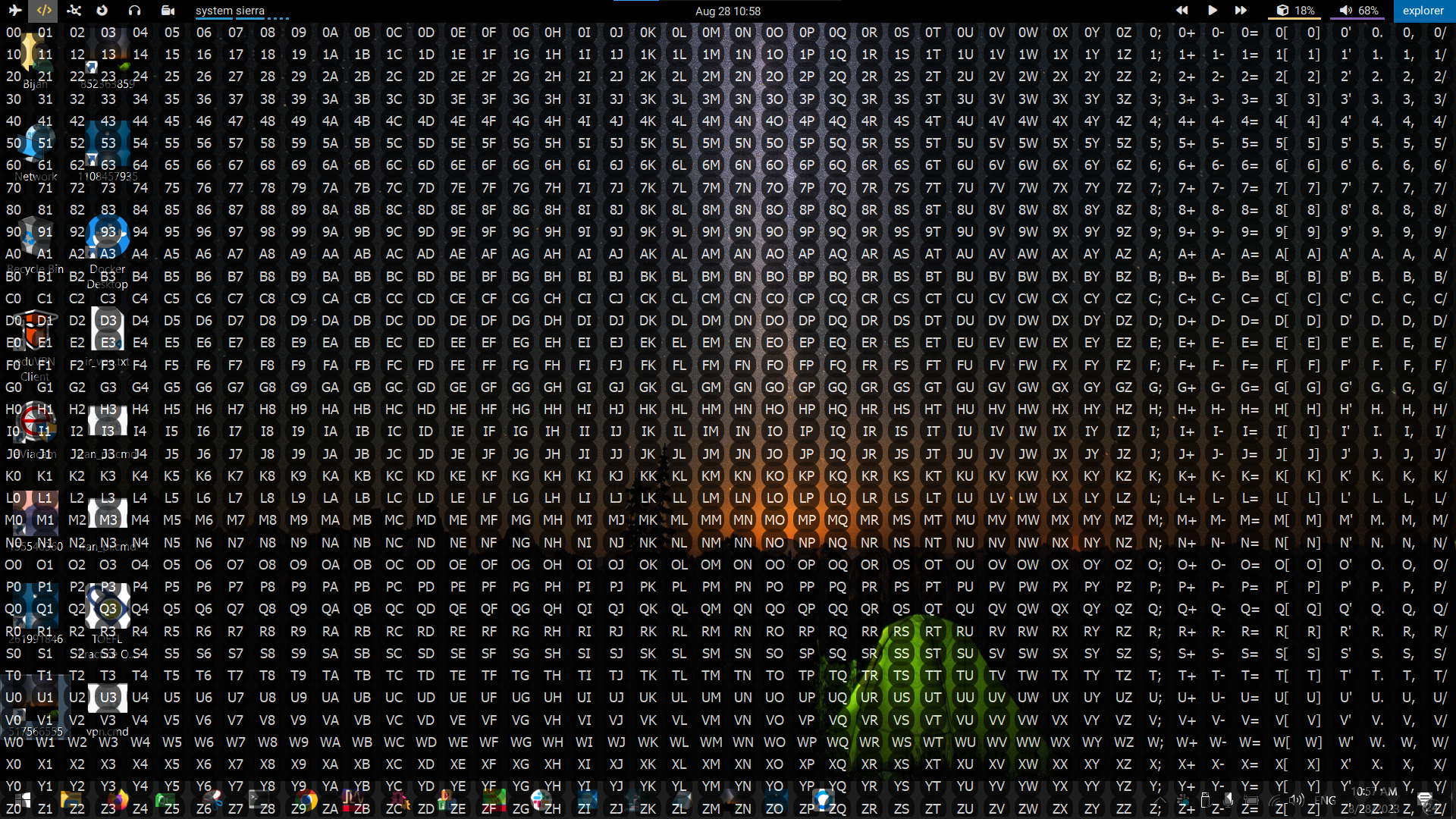This screenshot has width=1456, height=819.
Task: Open Chrome from the taskbar
Action: pos(305,800)
